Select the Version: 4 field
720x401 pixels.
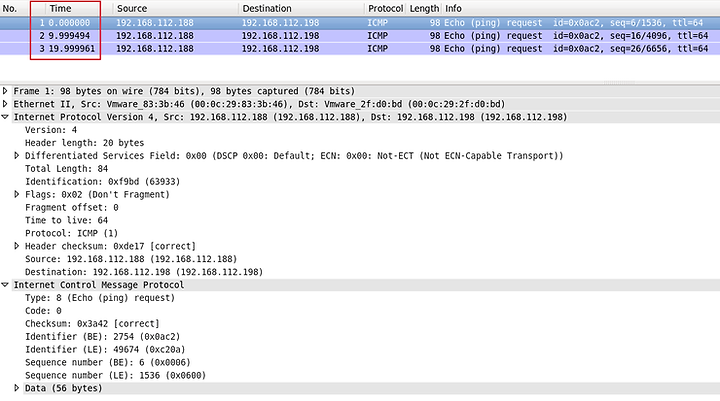pyautogui.click(x=51, y=130)
